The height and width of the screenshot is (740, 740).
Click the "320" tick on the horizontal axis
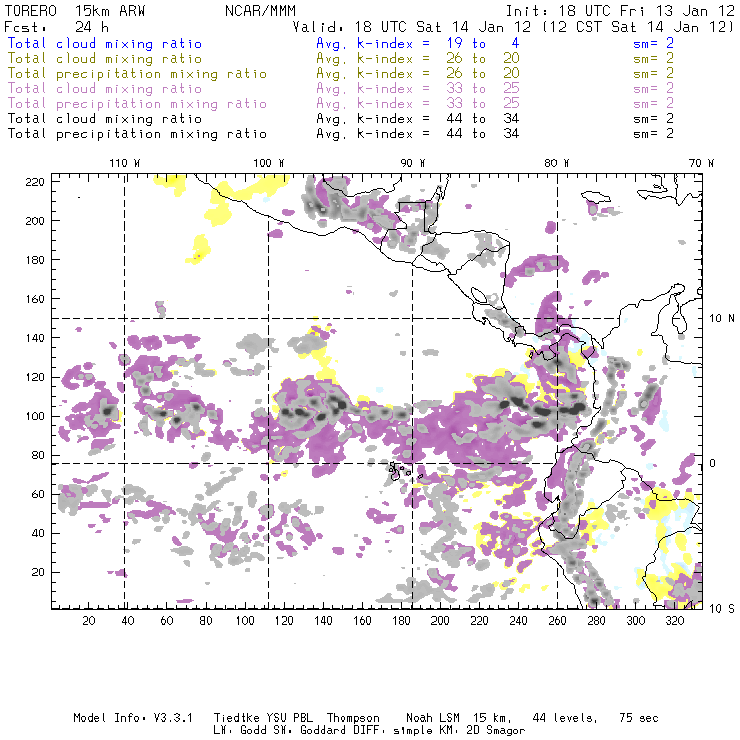pyautogui.click(x=674, y=621)
